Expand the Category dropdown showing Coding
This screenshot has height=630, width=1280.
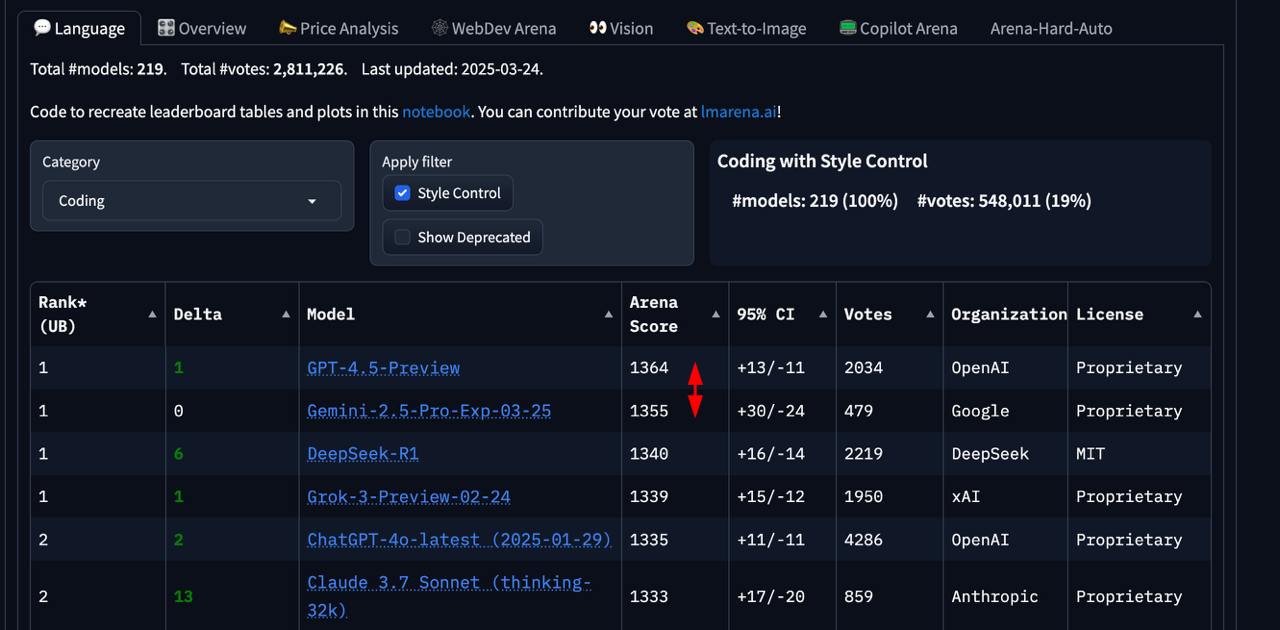coord(191,201)
